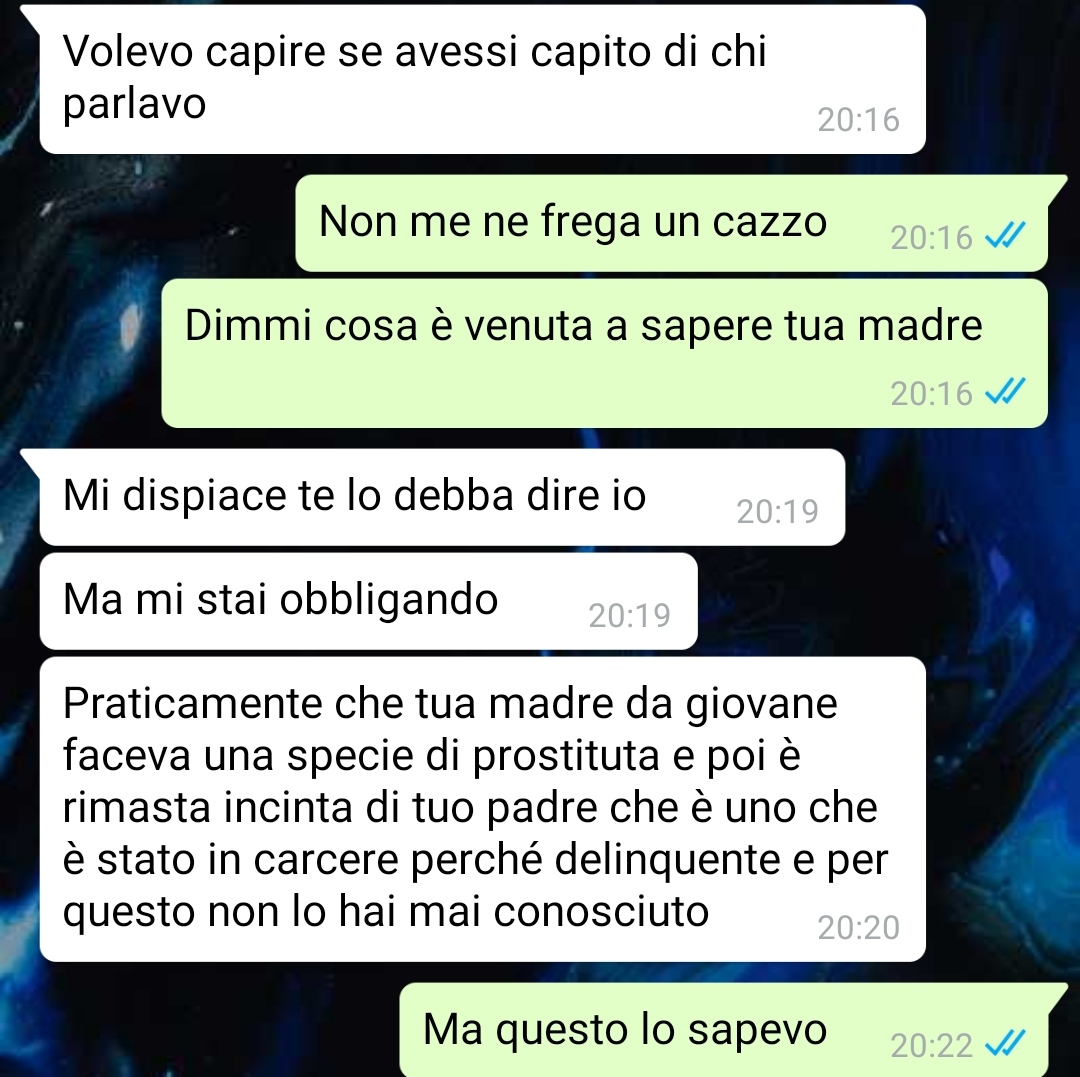This screenshot has height=1077, width=1080.
Task: Tap the word 'prostituta' in the long message
Action: click(x=565, y=756)
